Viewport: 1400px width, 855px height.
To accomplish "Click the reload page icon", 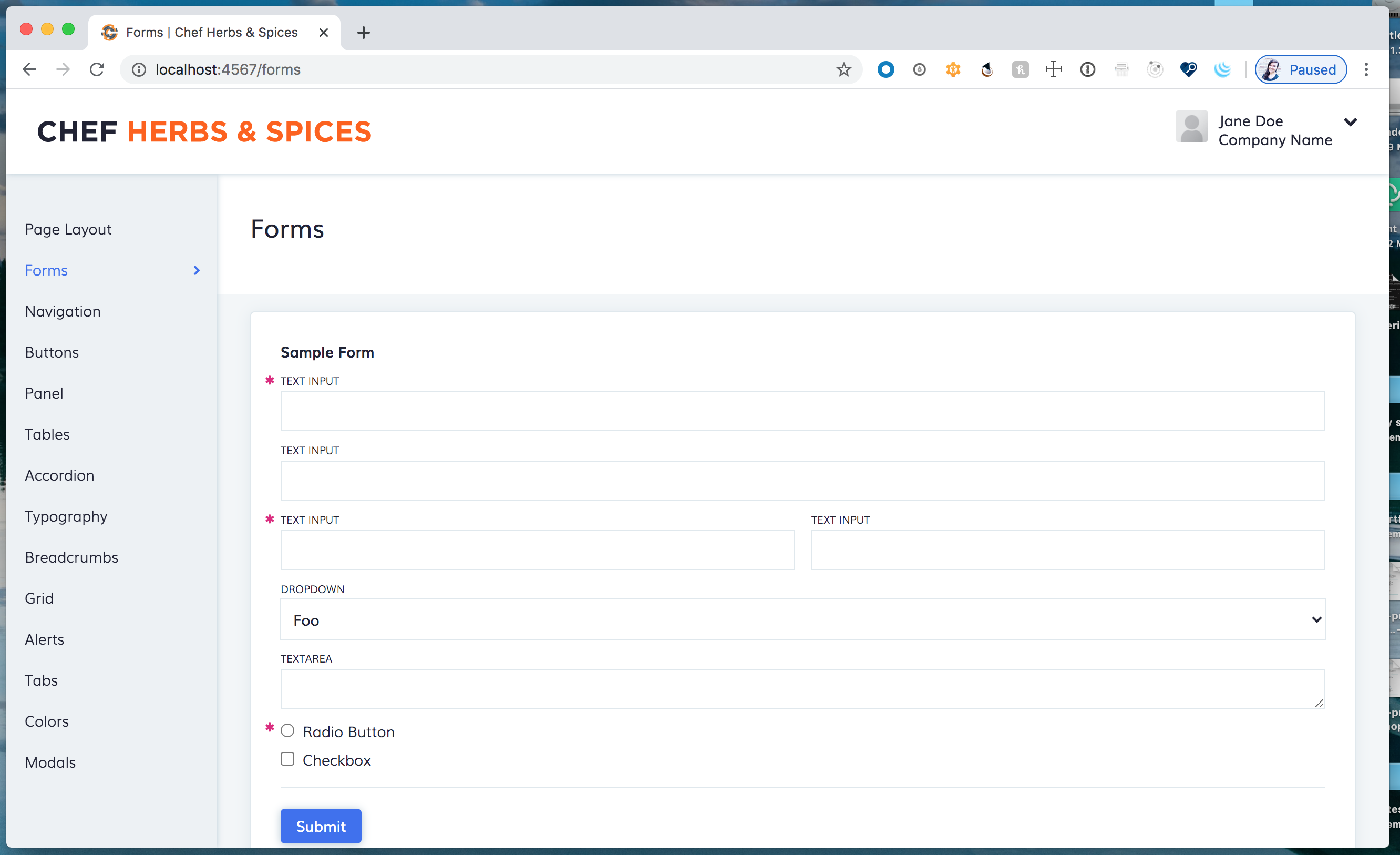I will tap(97, 69).
